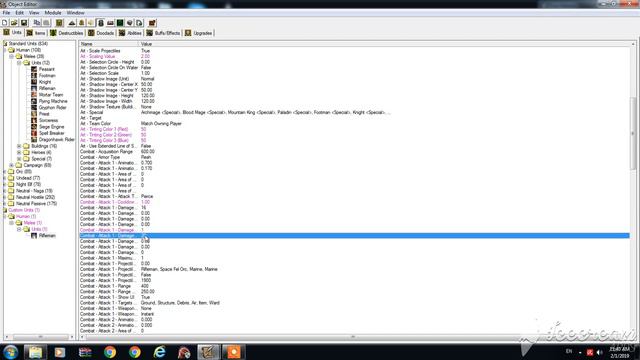Select the Undead race folder
This screenshot has height=360, width=640.
point(24,178)
